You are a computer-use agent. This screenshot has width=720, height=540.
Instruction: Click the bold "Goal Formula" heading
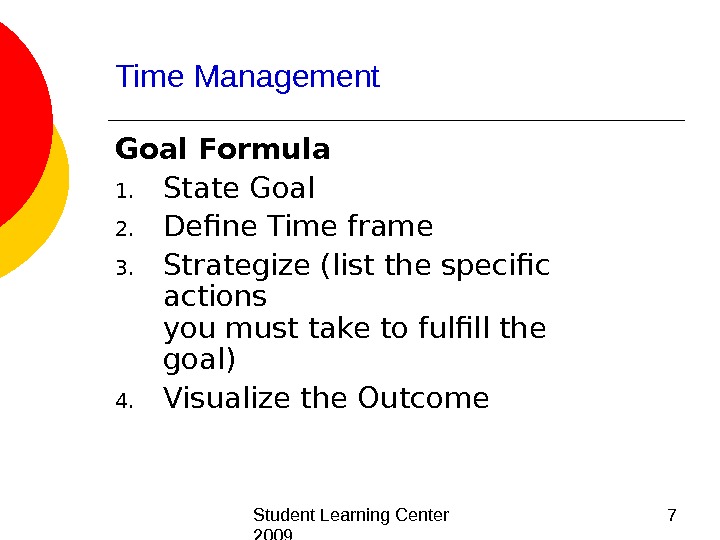click(223, 150)
